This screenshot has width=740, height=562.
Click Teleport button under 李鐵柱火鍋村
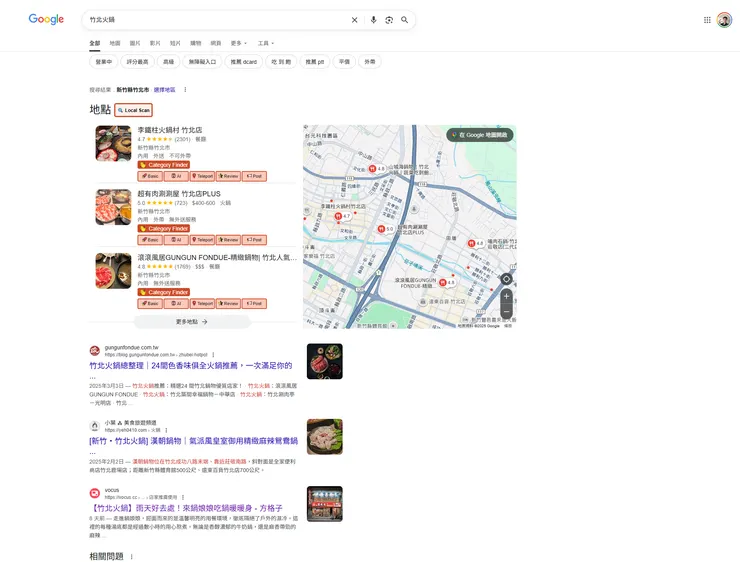(x=202, y=176)
